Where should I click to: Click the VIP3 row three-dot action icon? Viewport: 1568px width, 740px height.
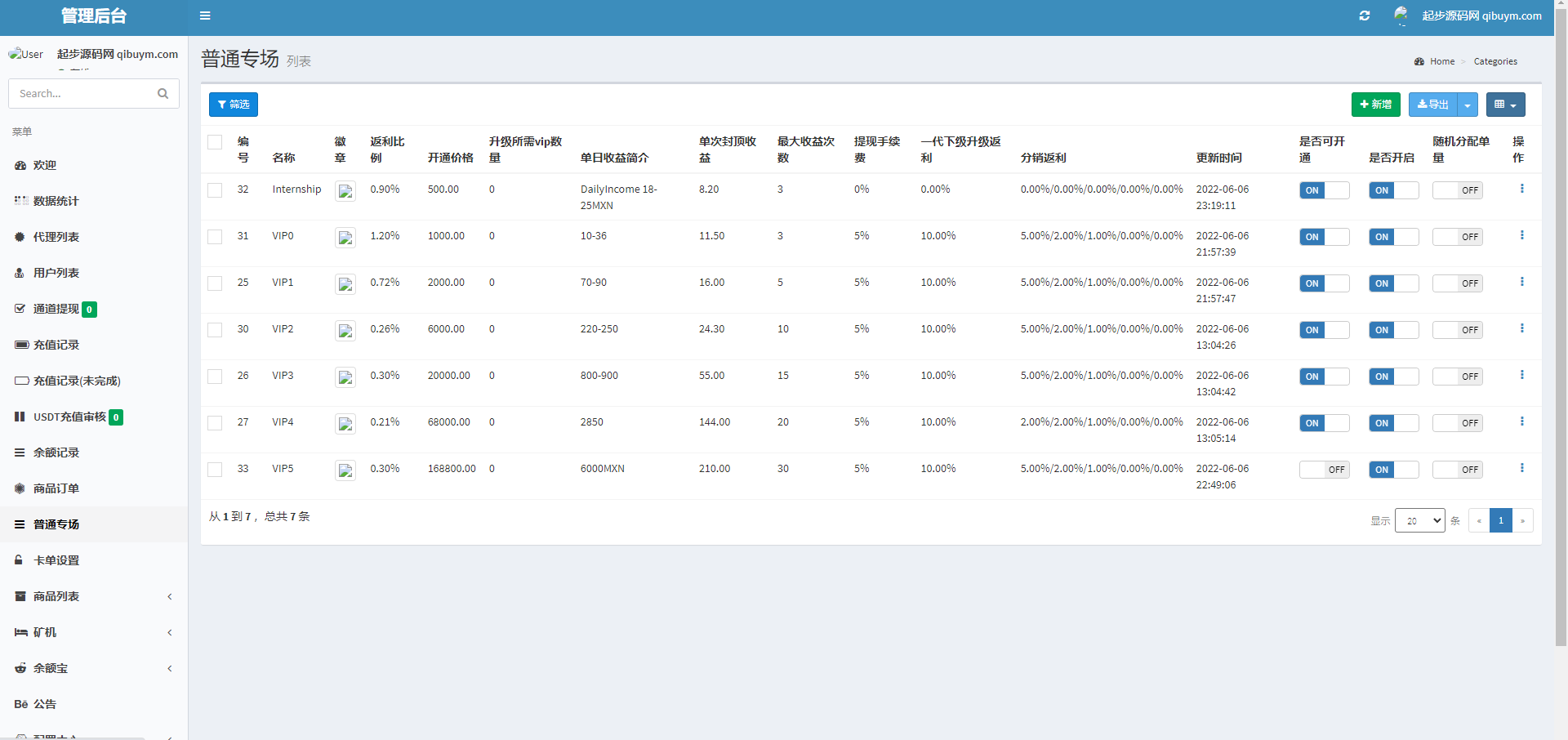1521,375
